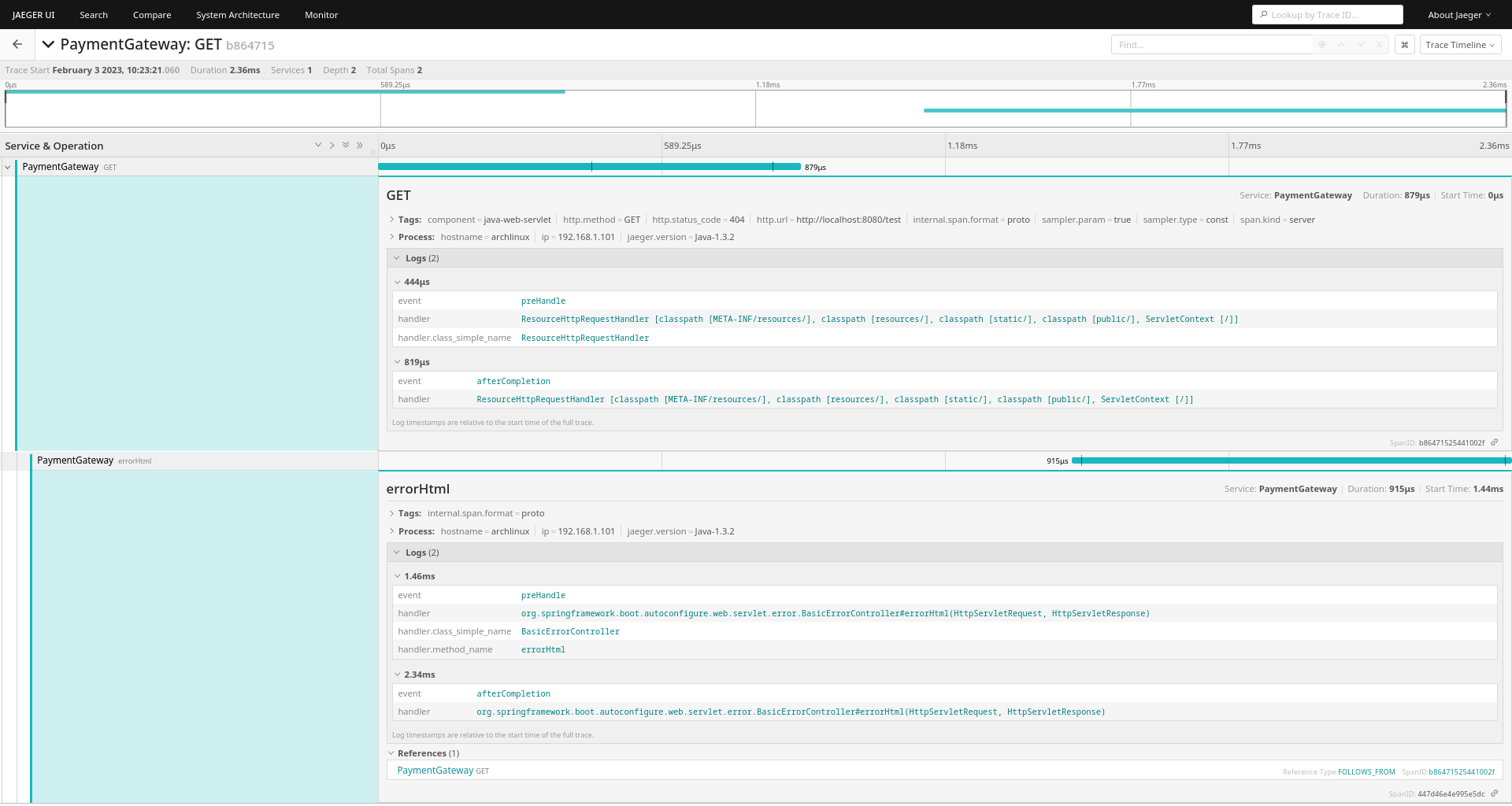The width and height of the screenshot is (1512, 806).
Task: Open keyboard shortcuts command icon
Action: click(1404, 45)
